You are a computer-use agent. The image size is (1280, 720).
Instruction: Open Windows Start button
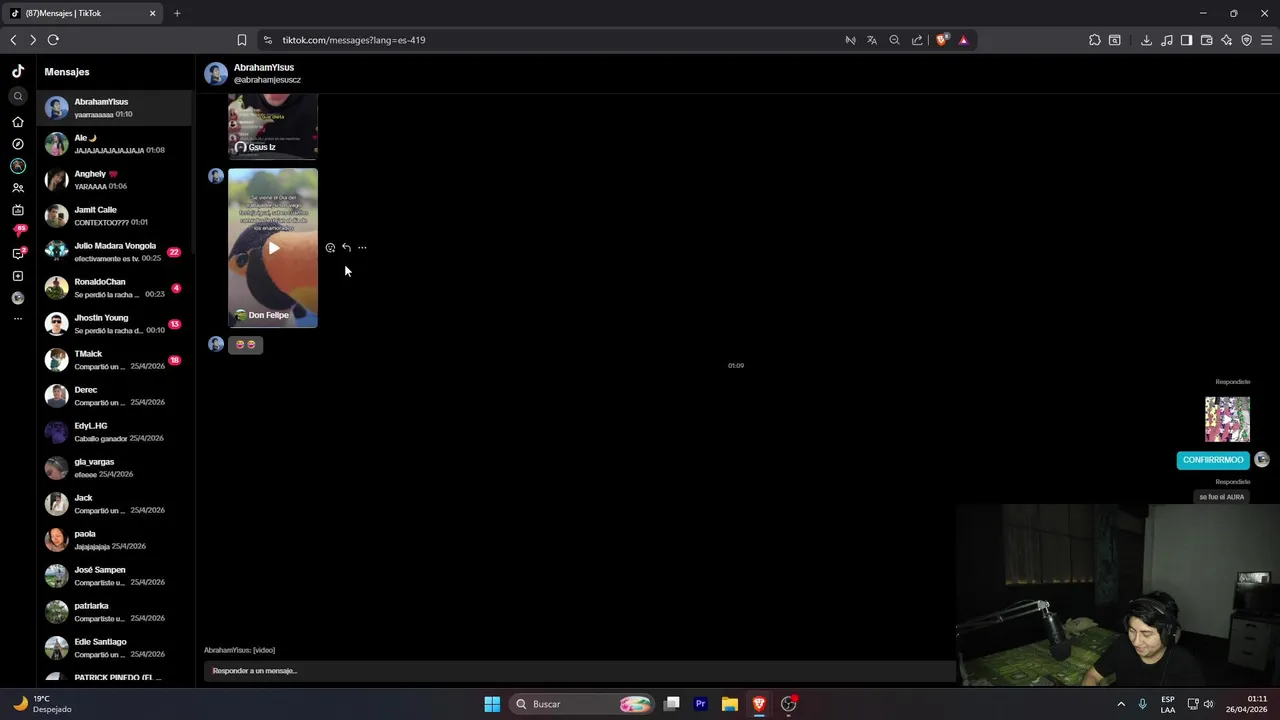pos(492,704)
